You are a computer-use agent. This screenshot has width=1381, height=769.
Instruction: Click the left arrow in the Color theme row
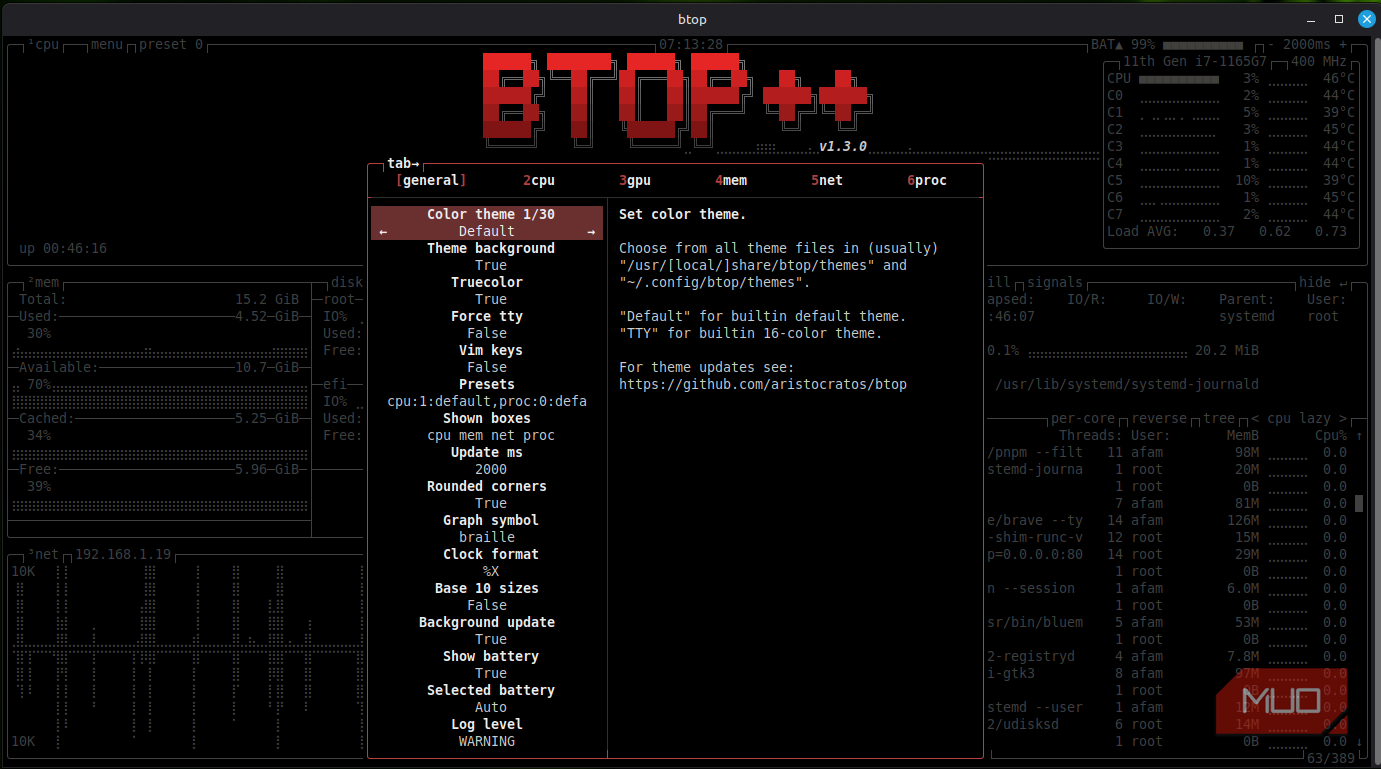(x=384, y=232)
